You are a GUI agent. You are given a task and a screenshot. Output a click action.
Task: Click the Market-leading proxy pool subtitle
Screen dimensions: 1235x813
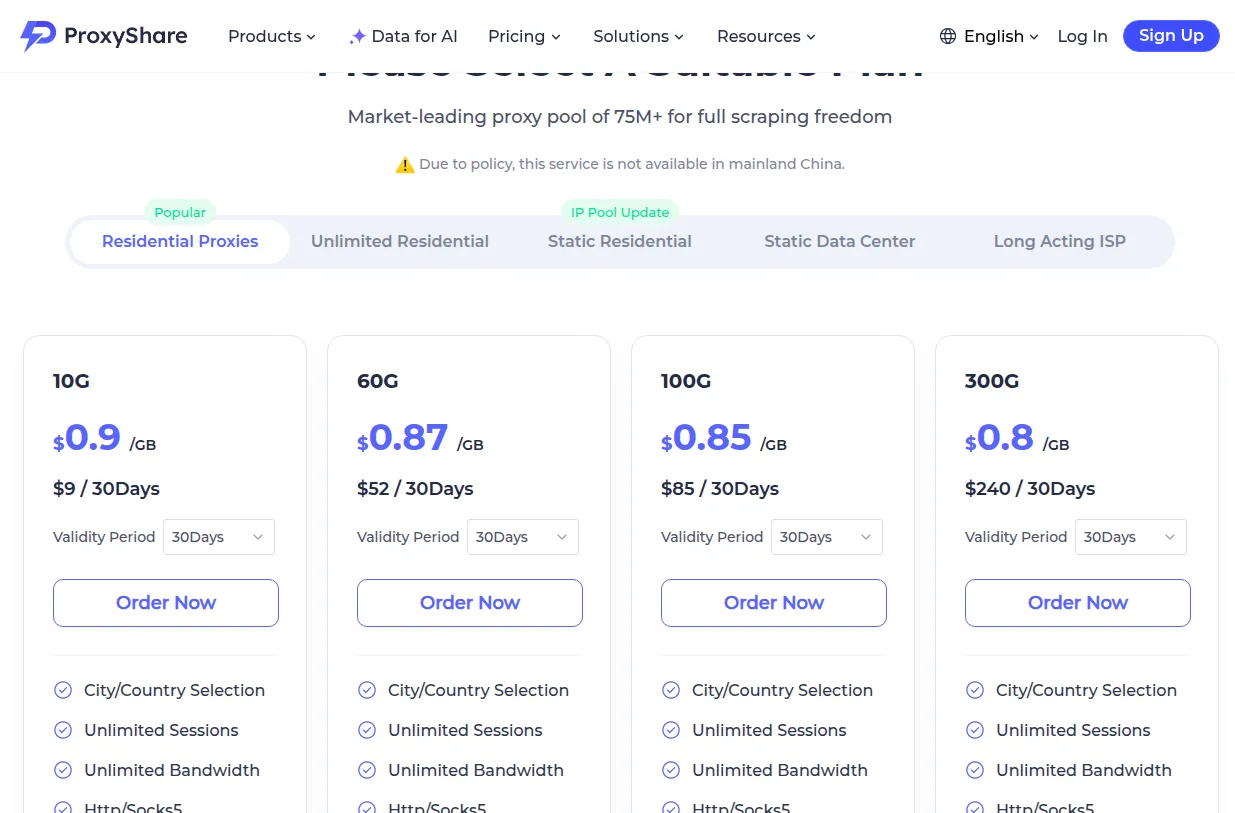click(620, 117)
